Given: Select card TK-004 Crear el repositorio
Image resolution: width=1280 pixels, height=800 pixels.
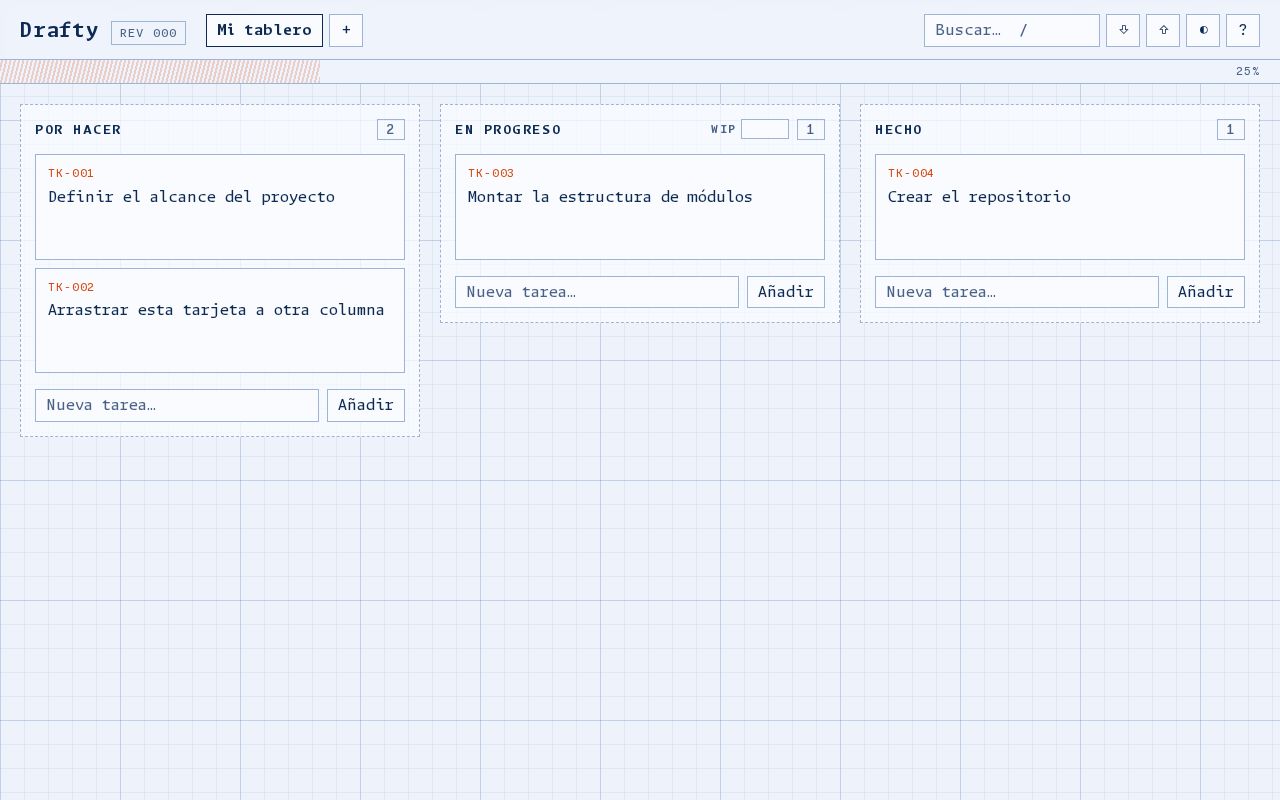Looking at the screenshot, I should (x=1060, y=207).
